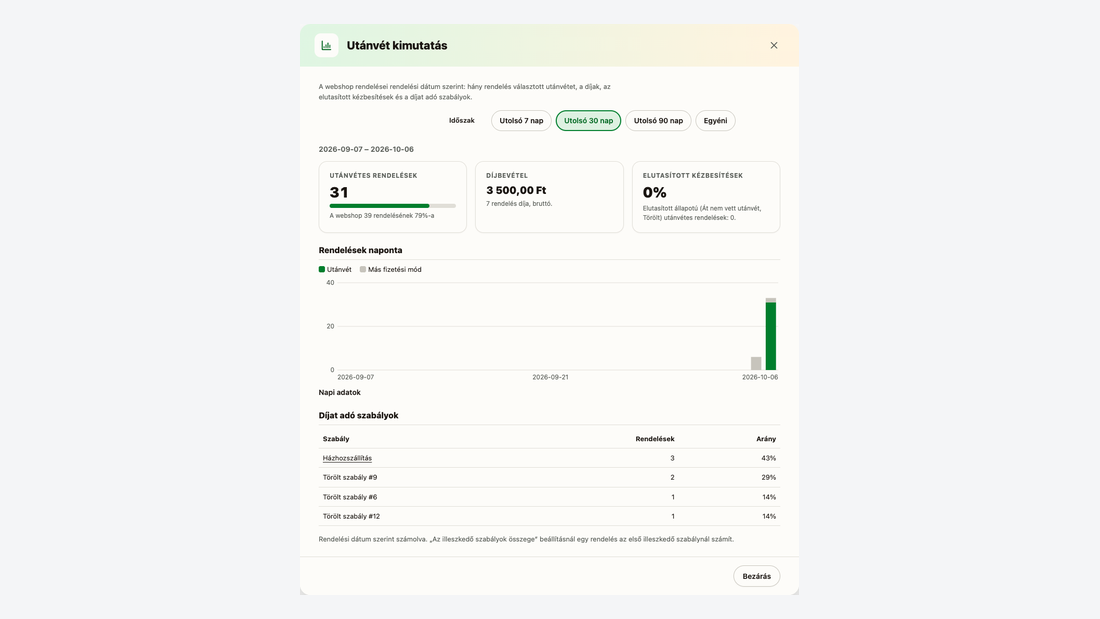Click the Törölt szabály #9 row
This screenshot has height=619, width=1100.
[549, 477]
